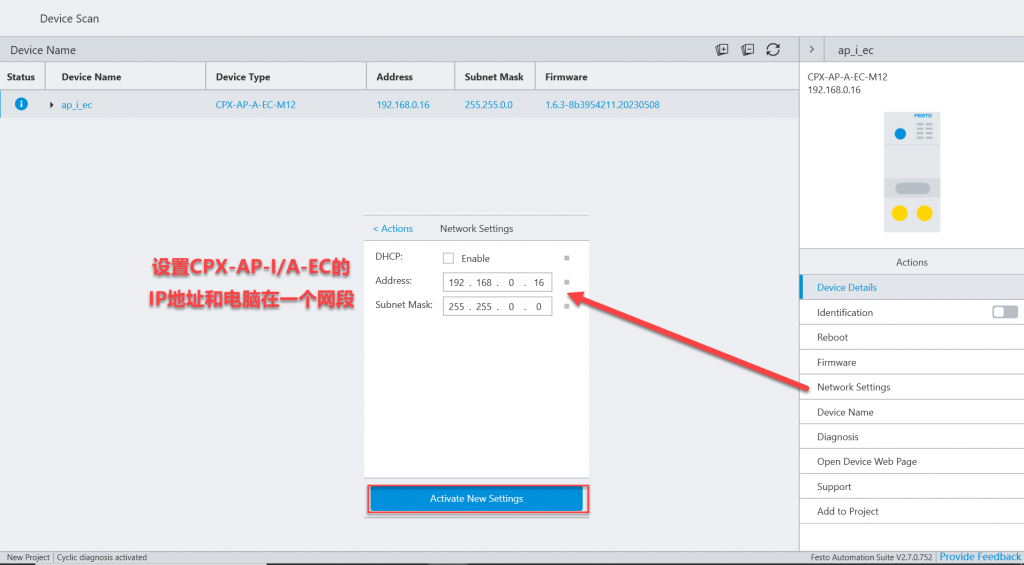Click the small square indicator beside Address field
Image resolution: width=1024 pixels, height=565 pixels.
pyautogui.click(x=566, y=282)
